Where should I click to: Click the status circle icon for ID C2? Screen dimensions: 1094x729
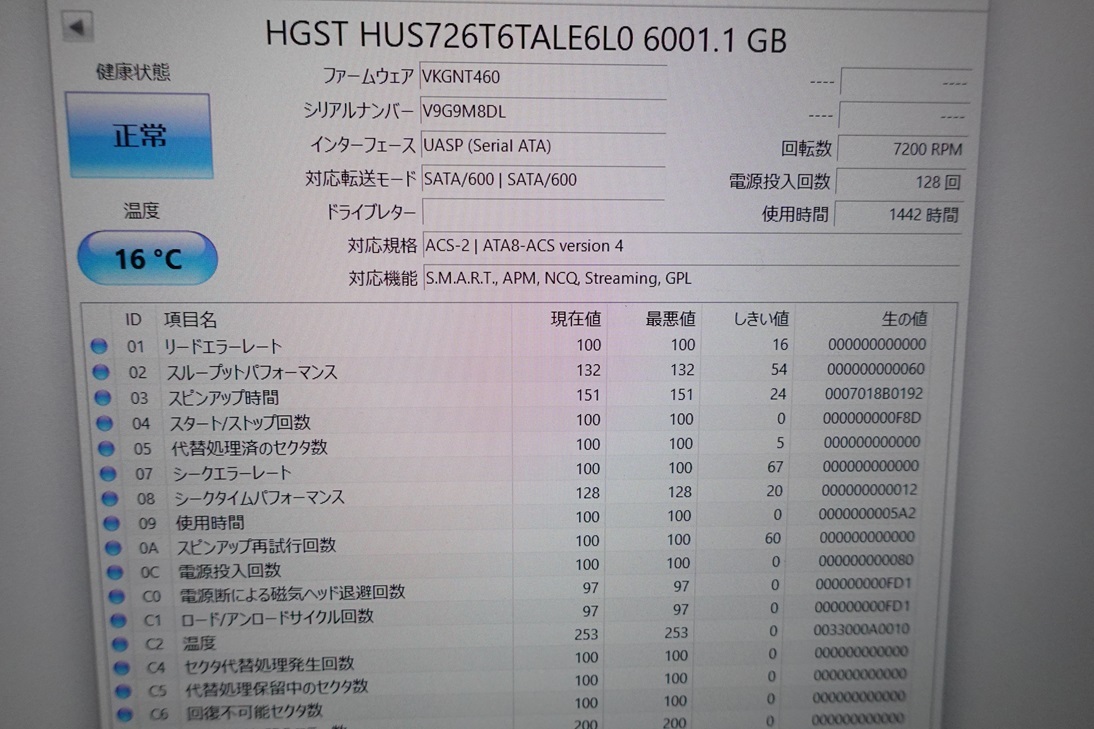(120, 643)
